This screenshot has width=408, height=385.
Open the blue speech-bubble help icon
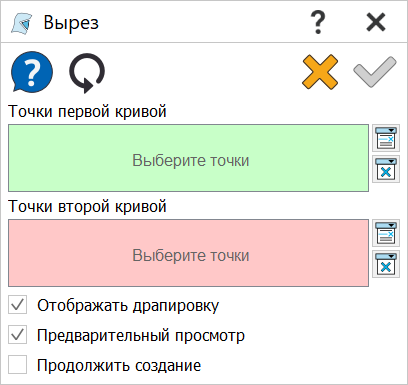pos(32,72)
